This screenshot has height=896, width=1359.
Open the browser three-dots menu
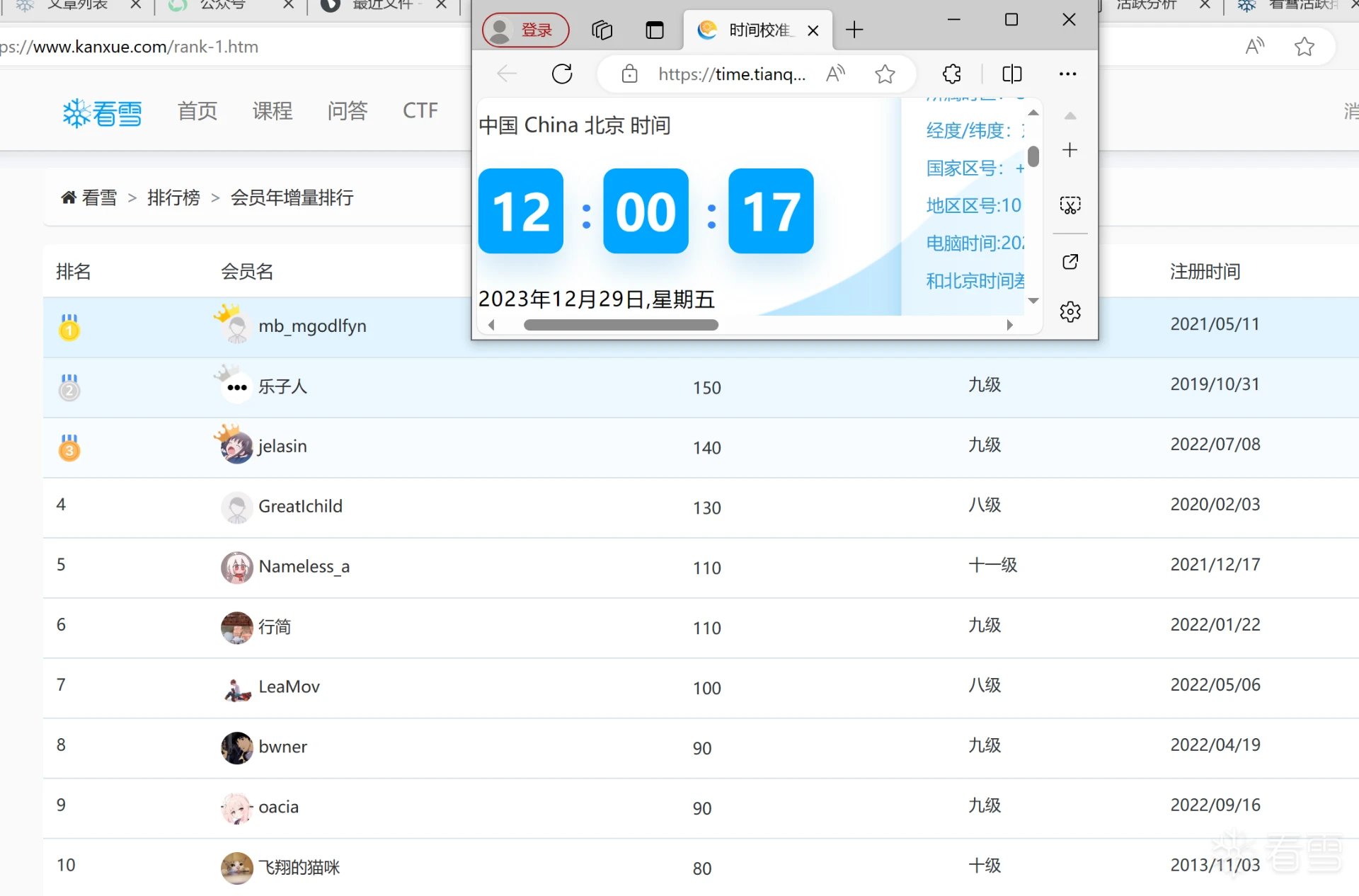(x=1067, y=74)
